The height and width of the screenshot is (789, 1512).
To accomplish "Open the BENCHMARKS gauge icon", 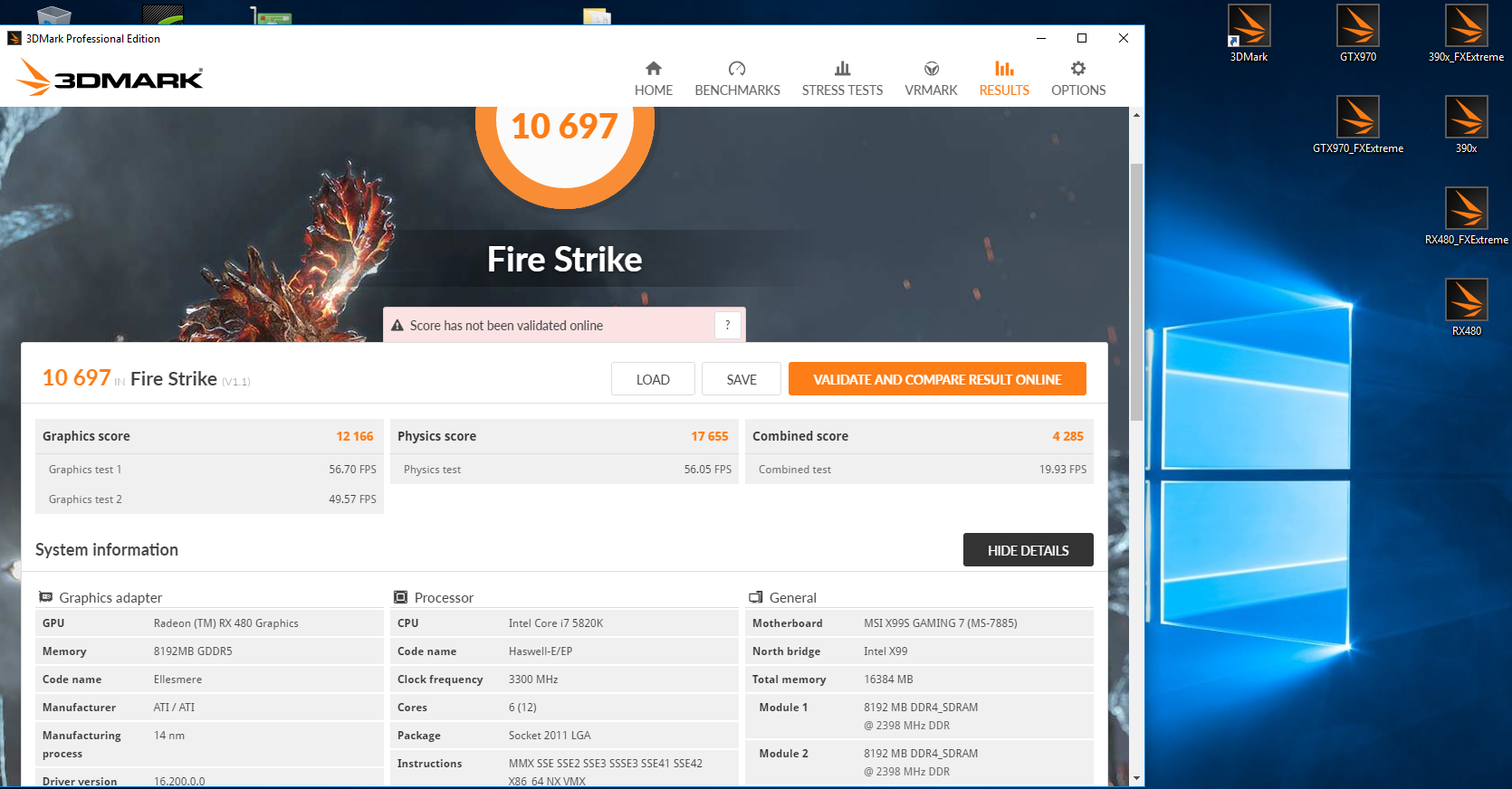I will 737,69.
